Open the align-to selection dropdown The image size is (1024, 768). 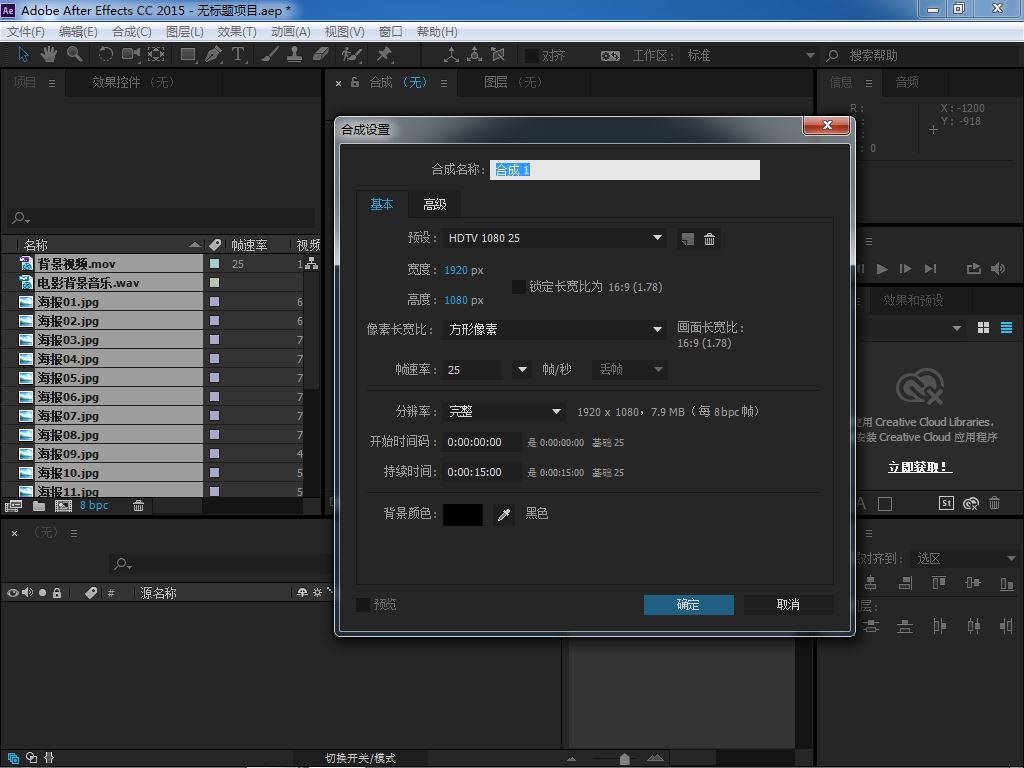[x=965, y=559]
